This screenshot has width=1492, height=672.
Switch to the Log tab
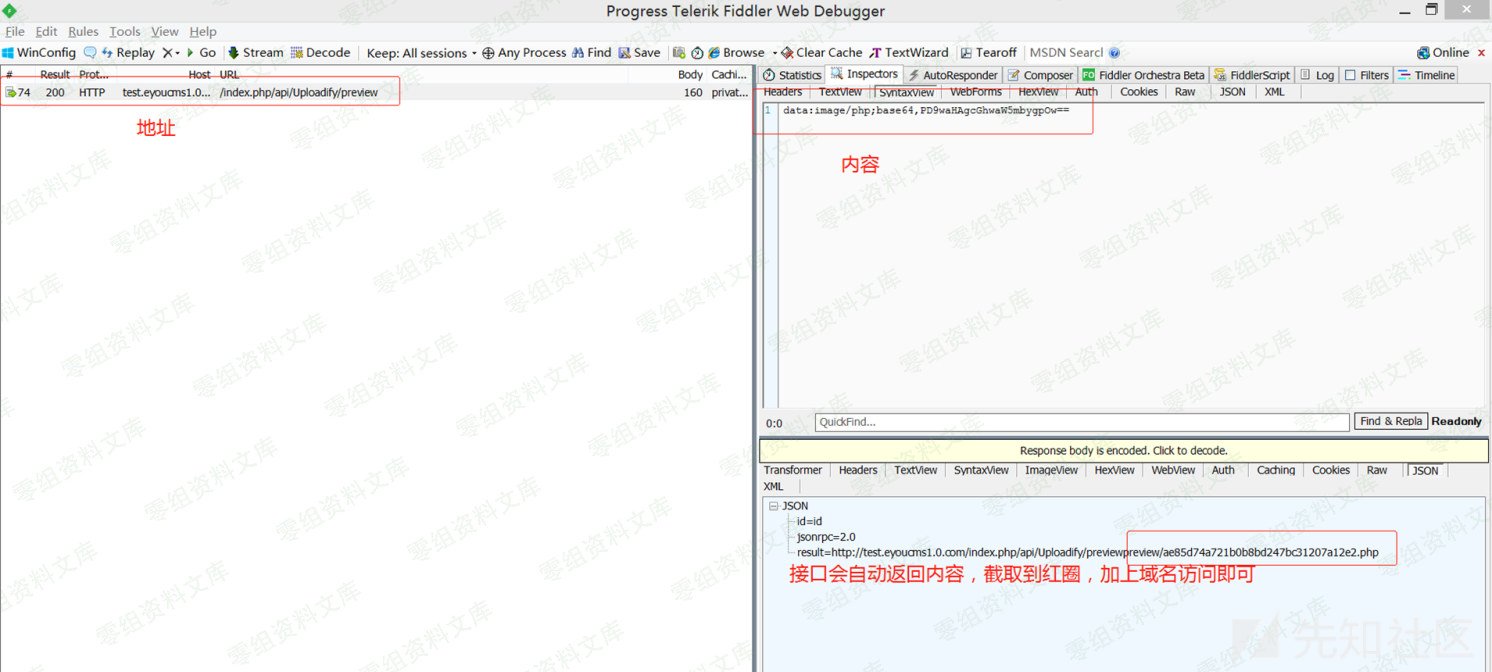tap(1317, 75)
